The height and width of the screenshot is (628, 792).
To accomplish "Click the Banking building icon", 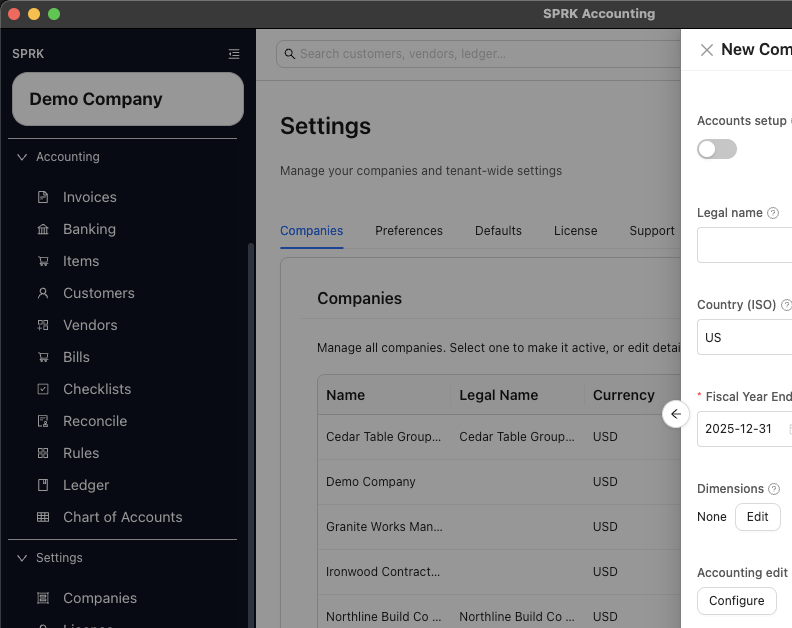I will click(x=43, y=229).
